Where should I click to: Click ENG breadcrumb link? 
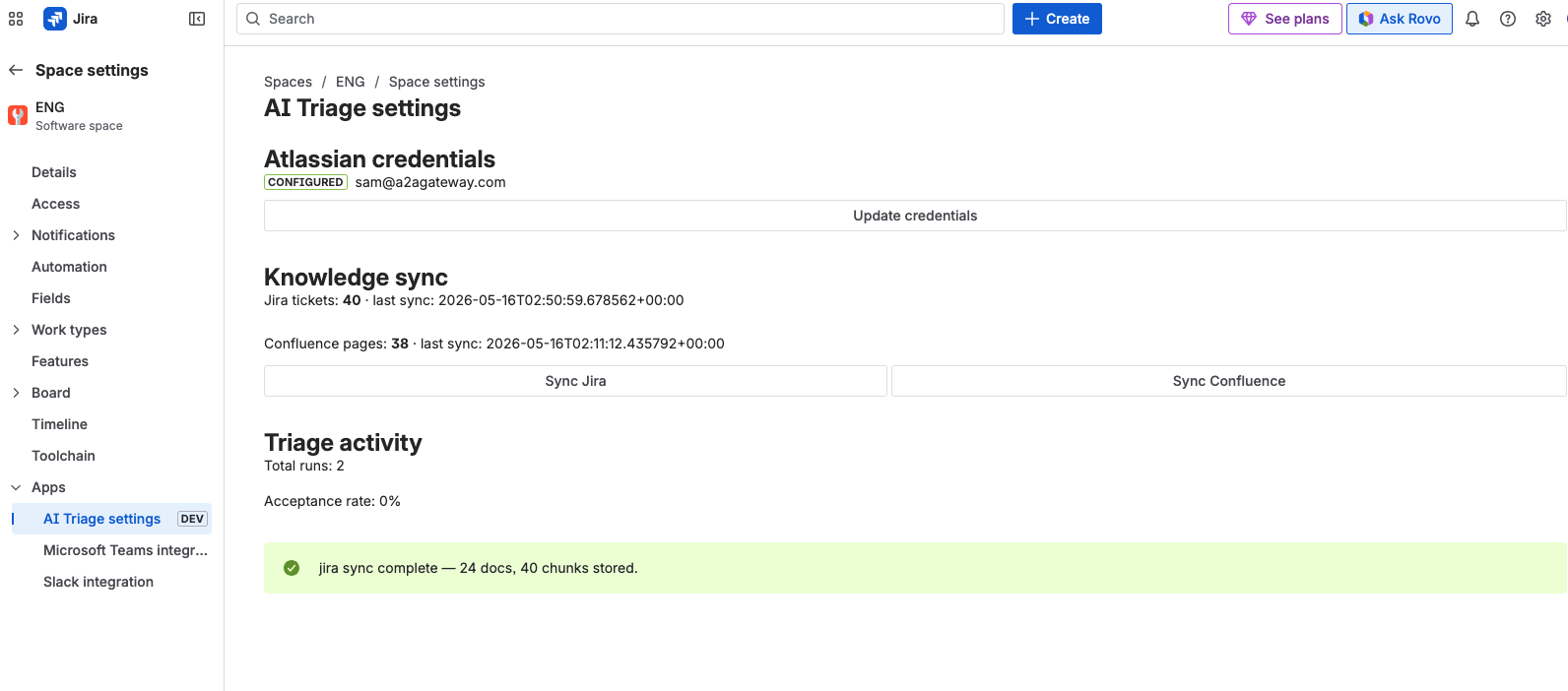tap(350, 82)
